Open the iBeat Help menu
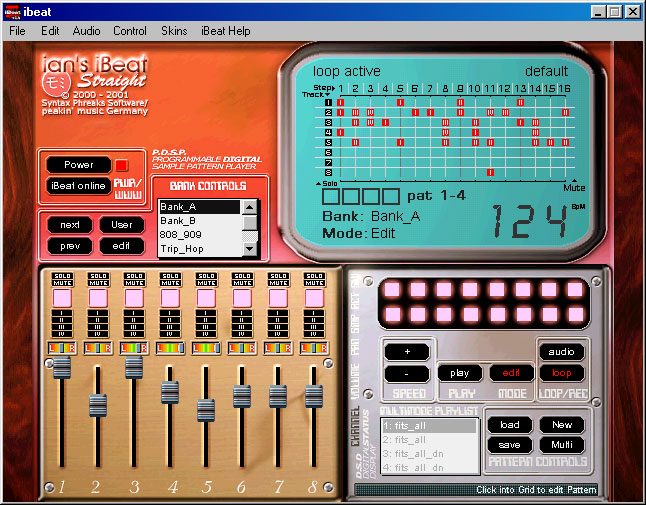 (225, 31)
